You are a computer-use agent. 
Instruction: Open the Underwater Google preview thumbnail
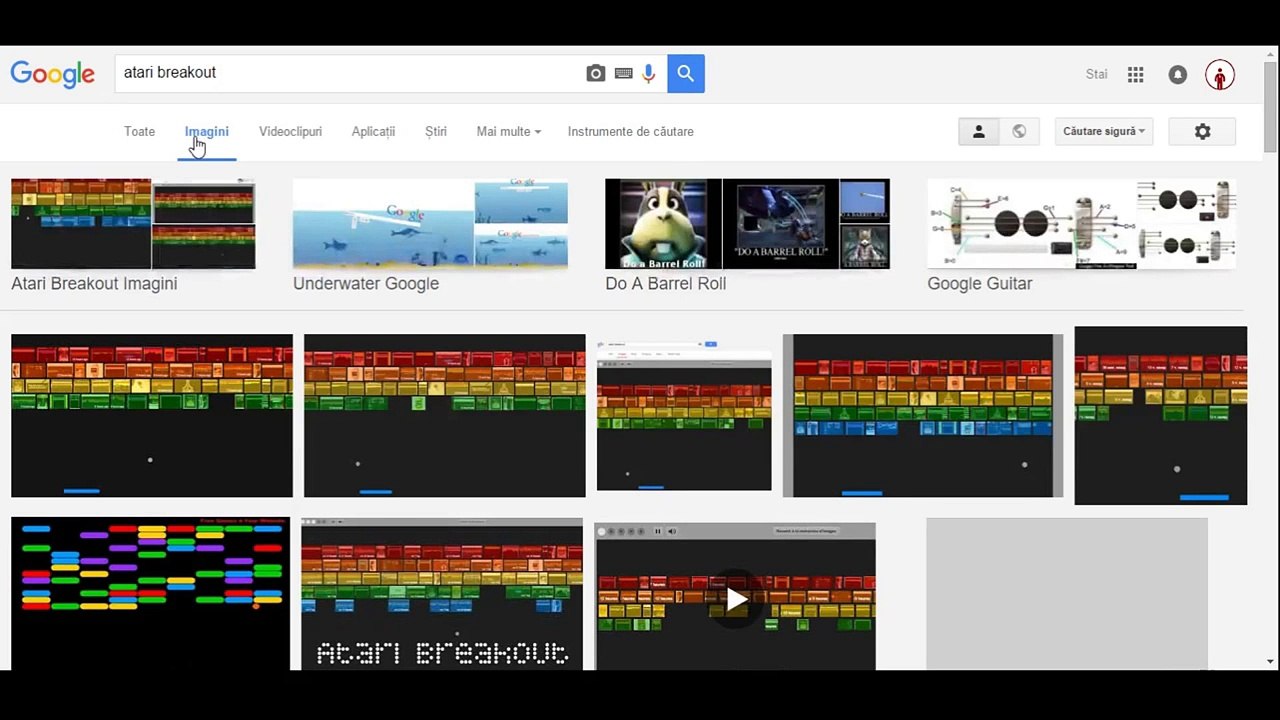(430, 224)
